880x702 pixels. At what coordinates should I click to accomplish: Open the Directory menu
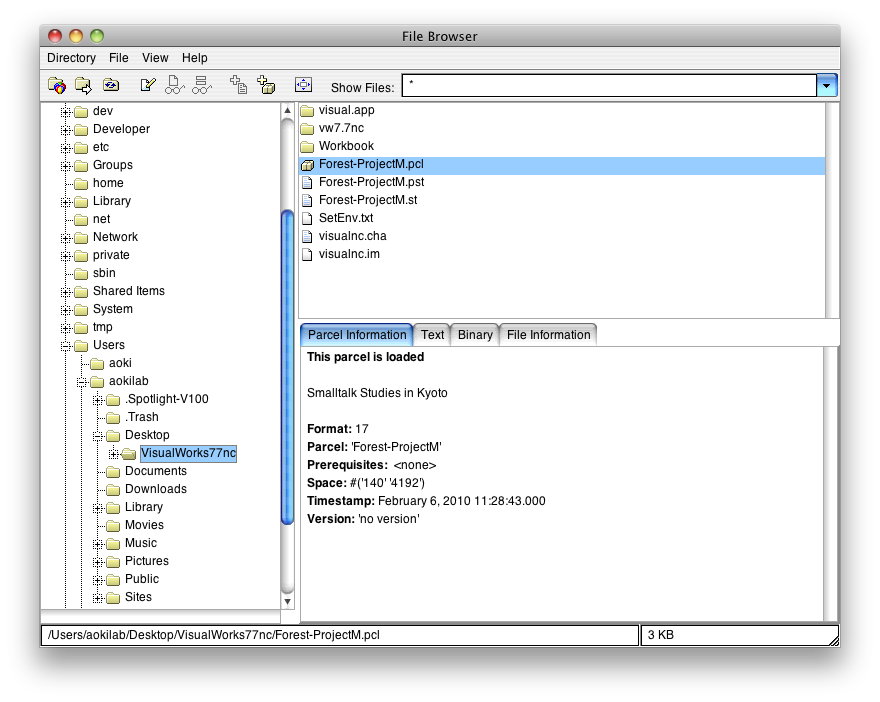(71, 58)
